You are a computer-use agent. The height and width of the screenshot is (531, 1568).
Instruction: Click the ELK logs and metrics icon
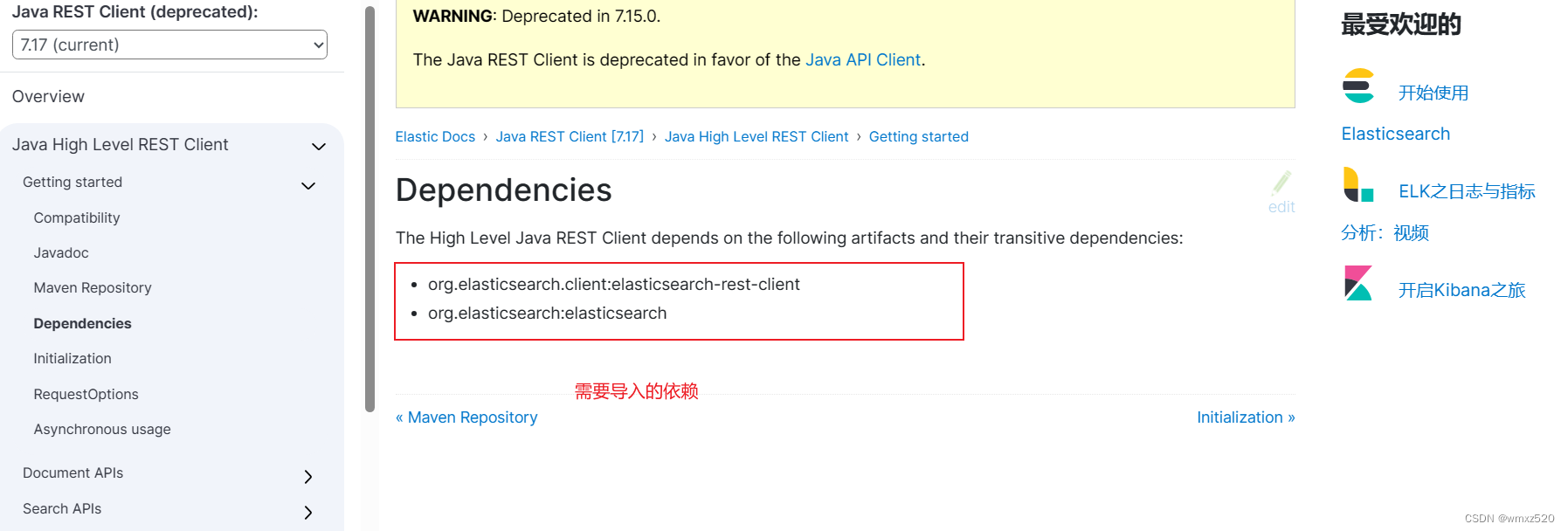pyautogui.click(x=1358, y=184)
